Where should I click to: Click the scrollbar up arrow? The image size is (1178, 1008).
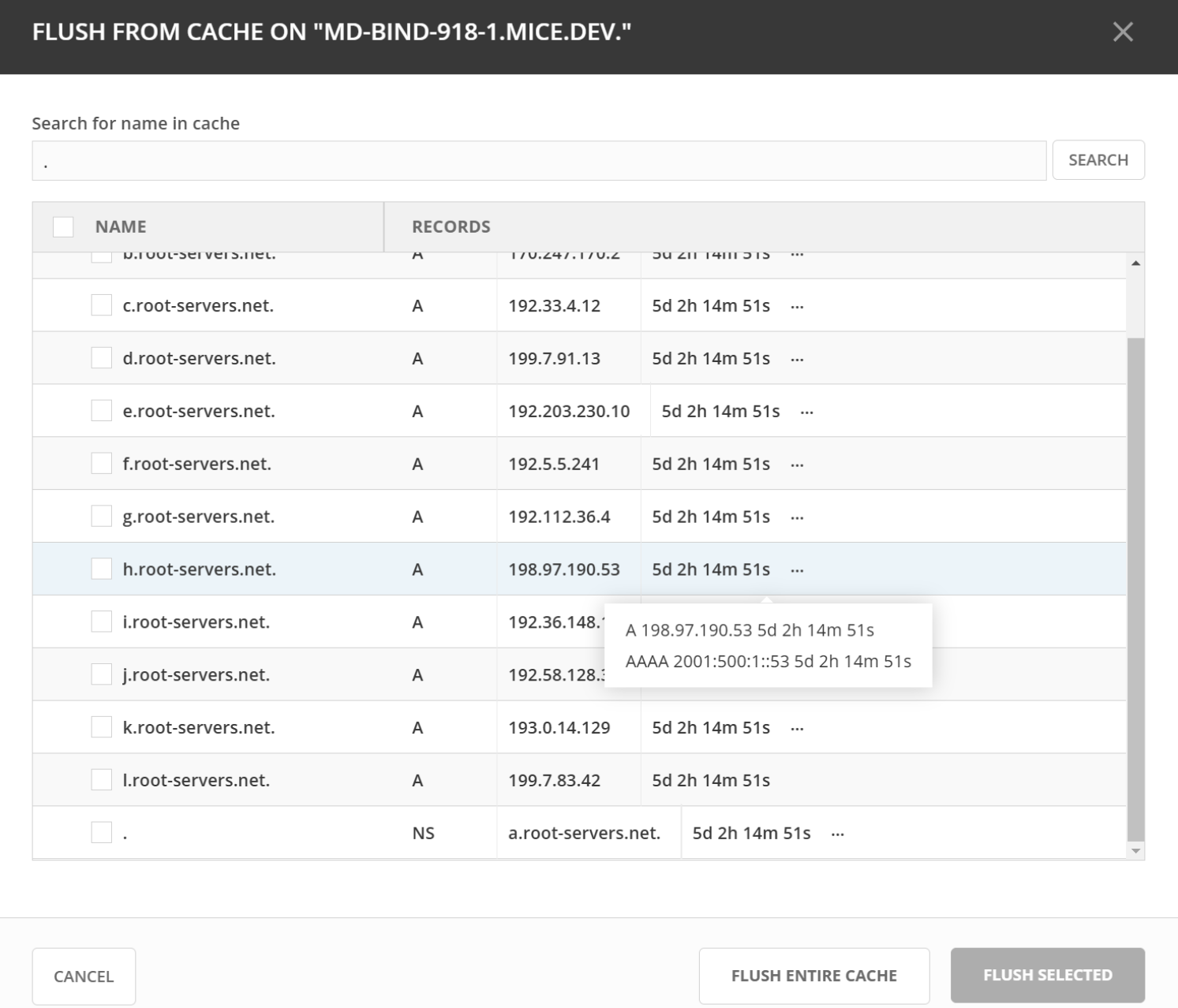[x=1135, y=263]
